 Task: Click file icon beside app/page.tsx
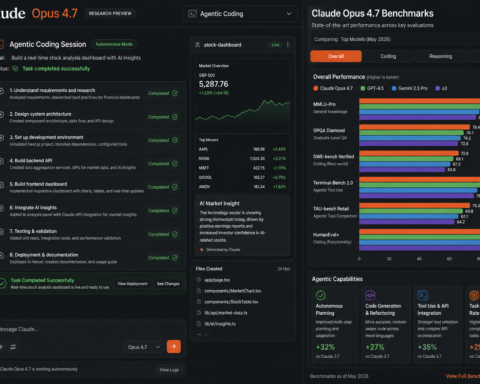click(199, 280)
